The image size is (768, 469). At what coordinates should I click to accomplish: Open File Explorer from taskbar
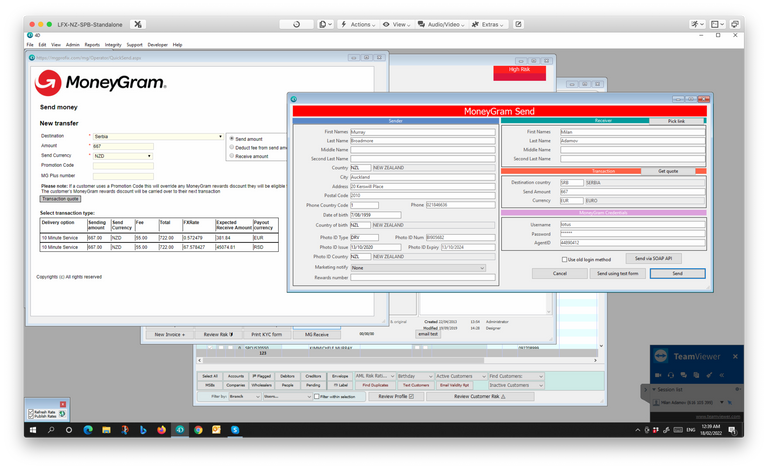click(106, 430)
